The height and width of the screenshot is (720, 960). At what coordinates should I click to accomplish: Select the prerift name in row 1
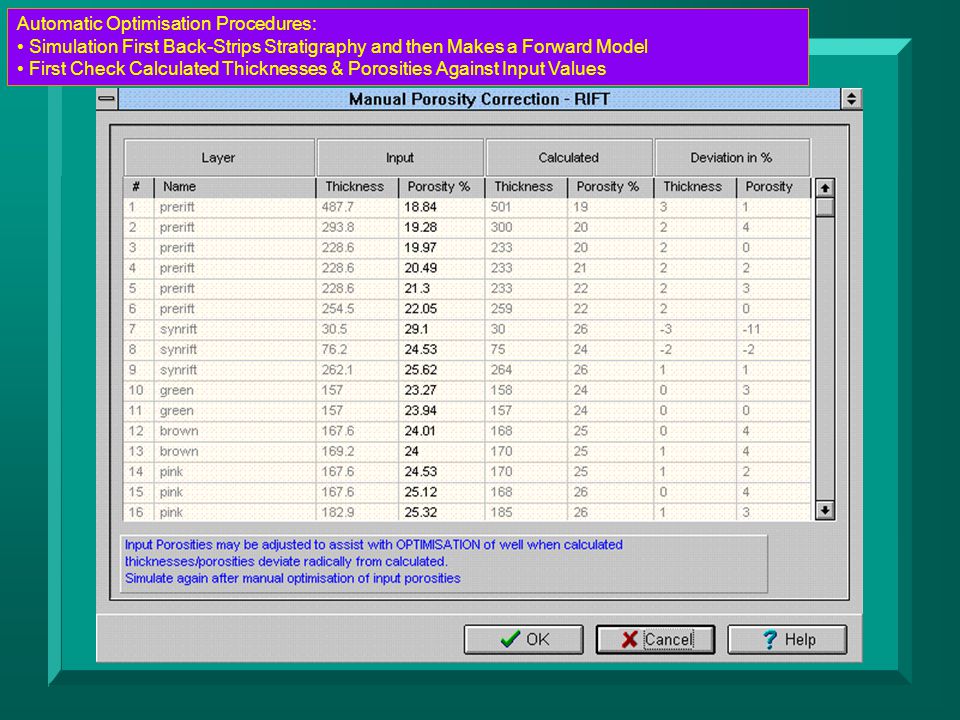[x=234, y=207]
